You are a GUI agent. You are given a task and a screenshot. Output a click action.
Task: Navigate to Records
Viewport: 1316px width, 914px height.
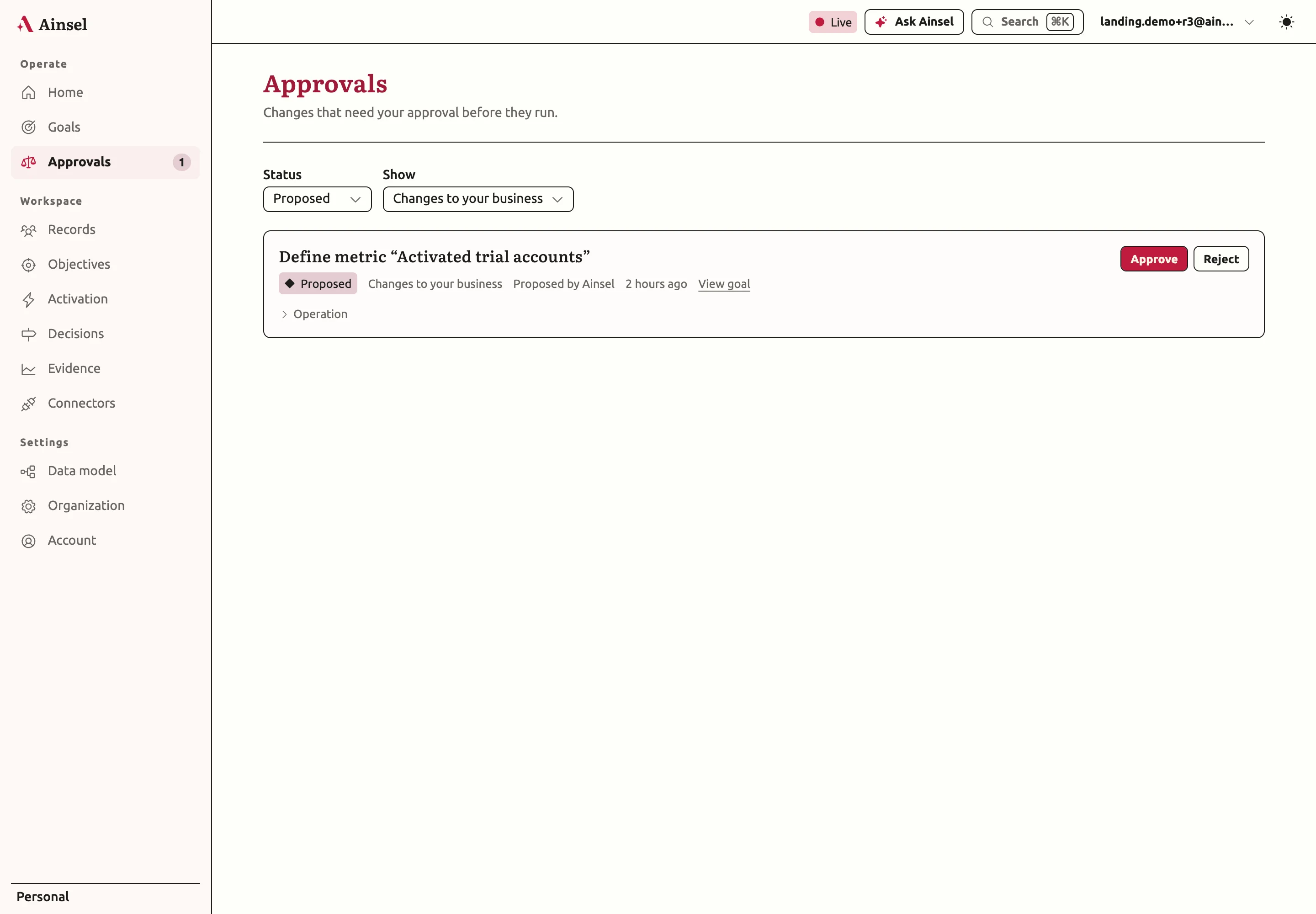tap(106, 230)
